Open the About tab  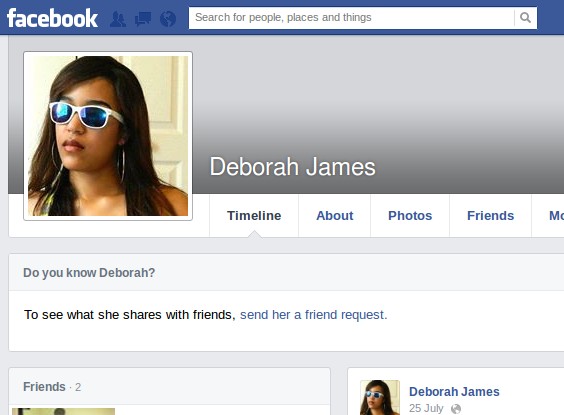tap(335, 215)
